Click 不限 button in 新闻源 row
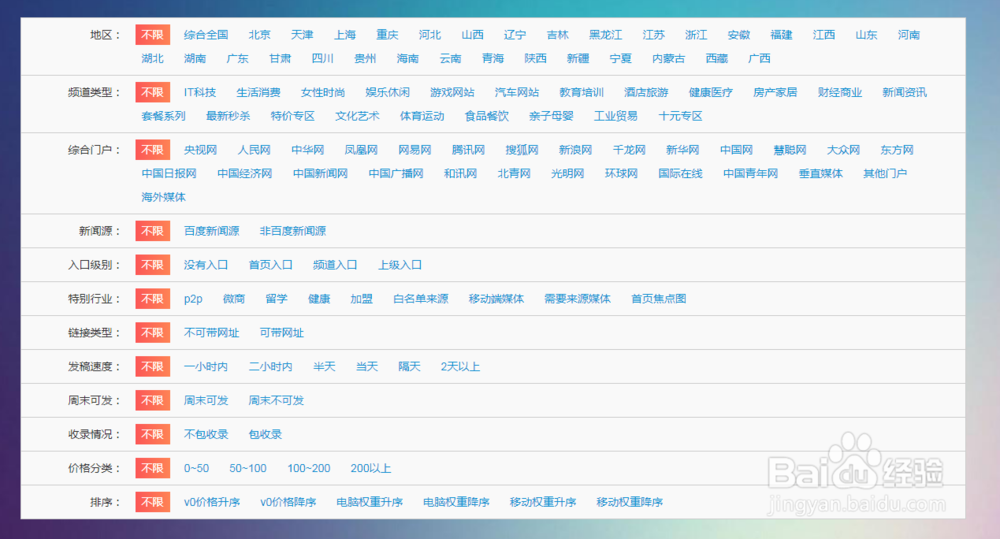This screenshot has height=539, width=1000. pos(152,231)
